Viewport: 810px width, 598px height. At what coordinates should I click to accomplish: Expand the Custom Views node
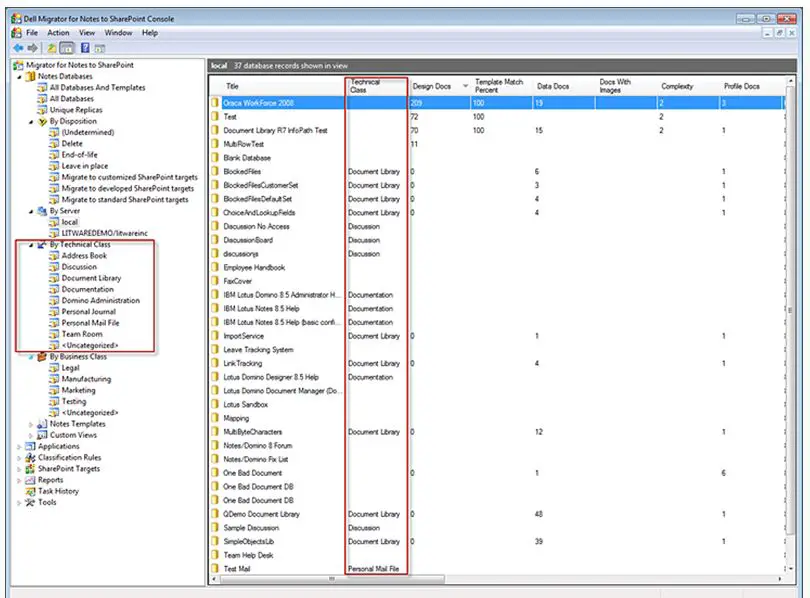32,436
